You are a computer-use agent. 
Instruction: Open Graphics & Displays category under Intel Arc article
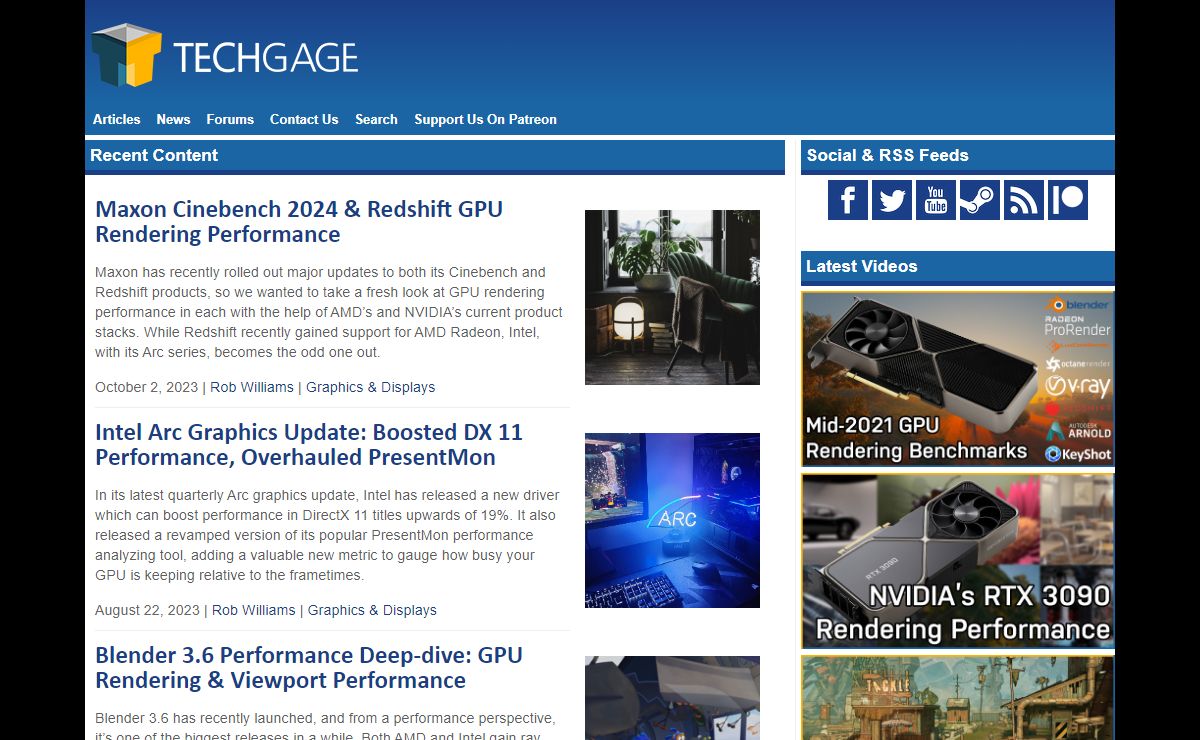pos(372,610)
